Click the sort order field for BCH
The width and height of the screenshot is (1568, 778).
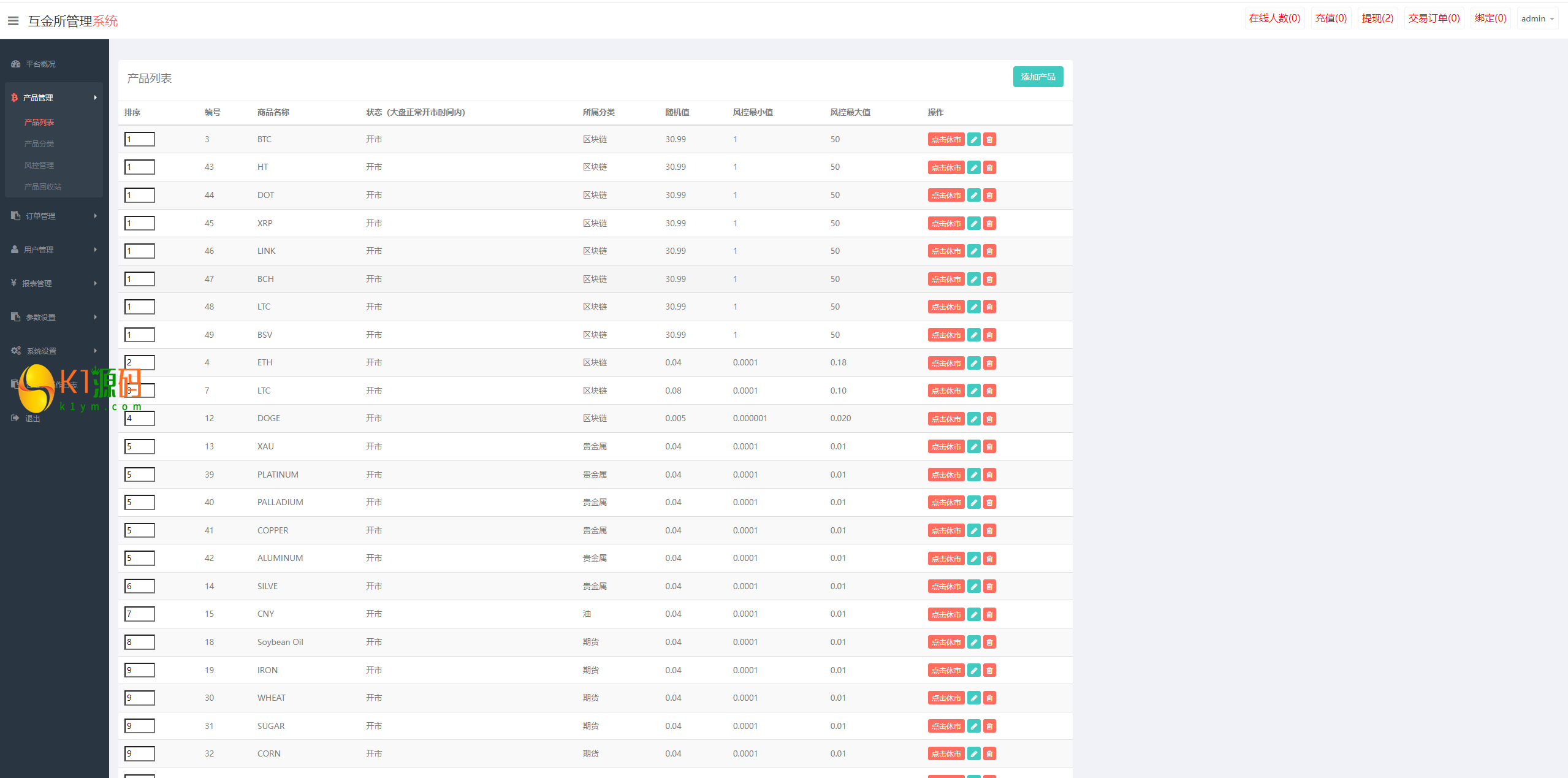click(x=140, y=279)
